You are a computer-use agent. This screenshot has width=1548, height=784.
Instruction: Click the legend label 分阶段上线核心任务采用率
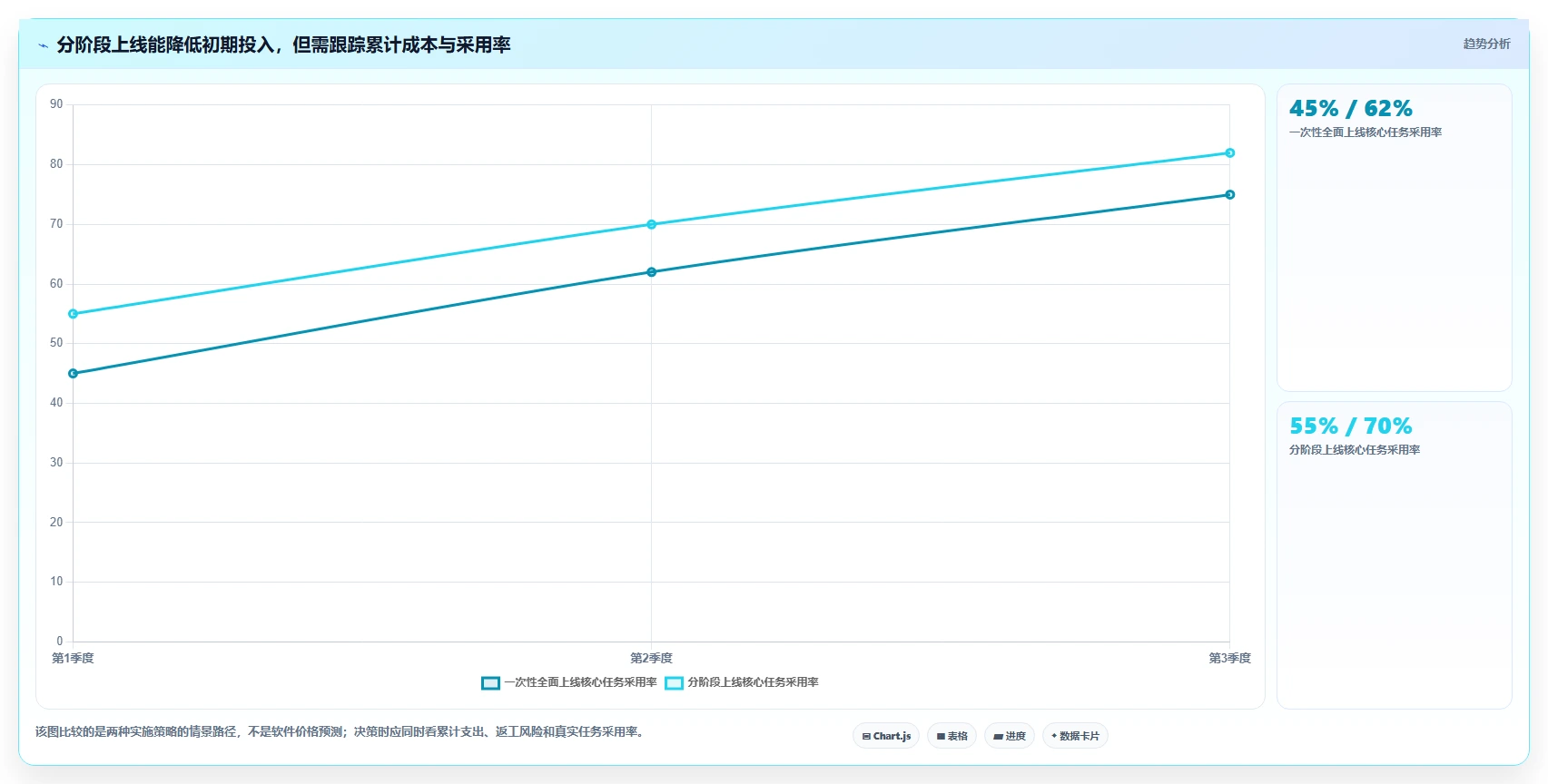point(753,682)
